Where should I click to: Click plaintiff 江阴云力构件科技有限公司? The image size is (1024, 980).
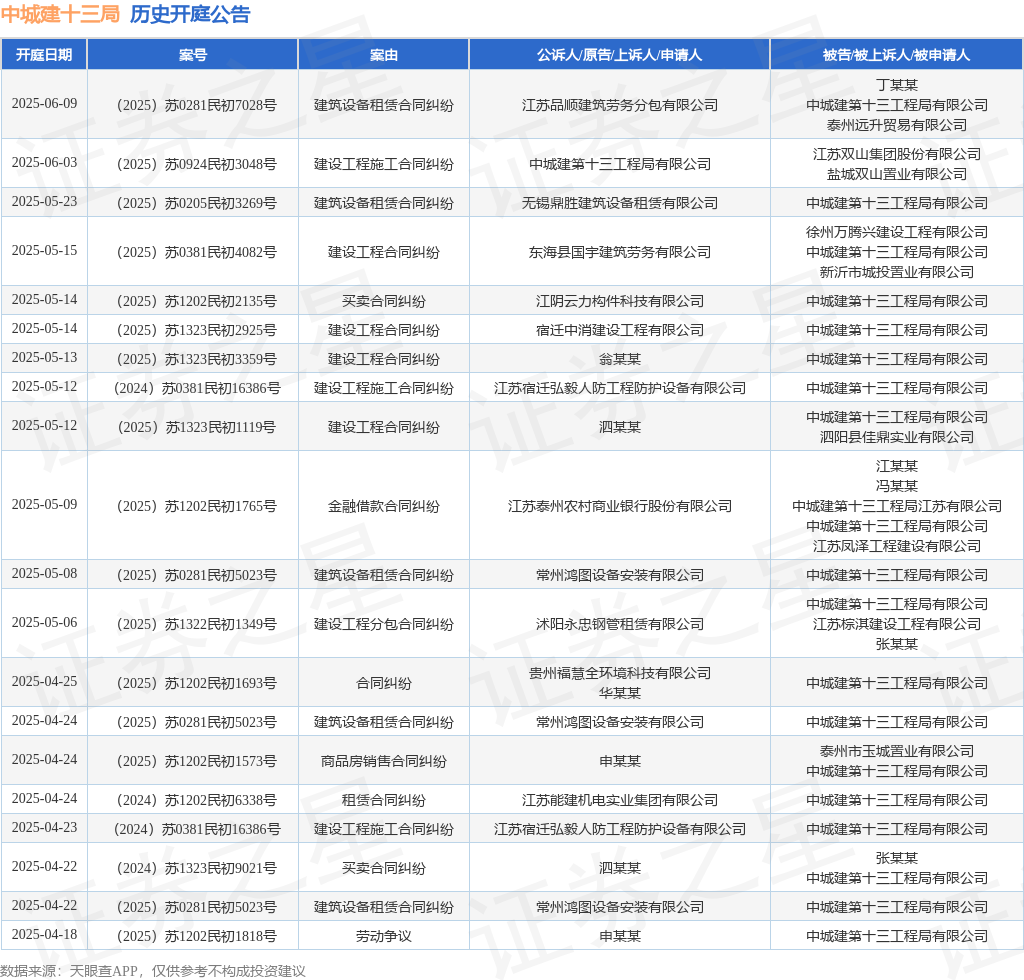[x=619, y=301]
